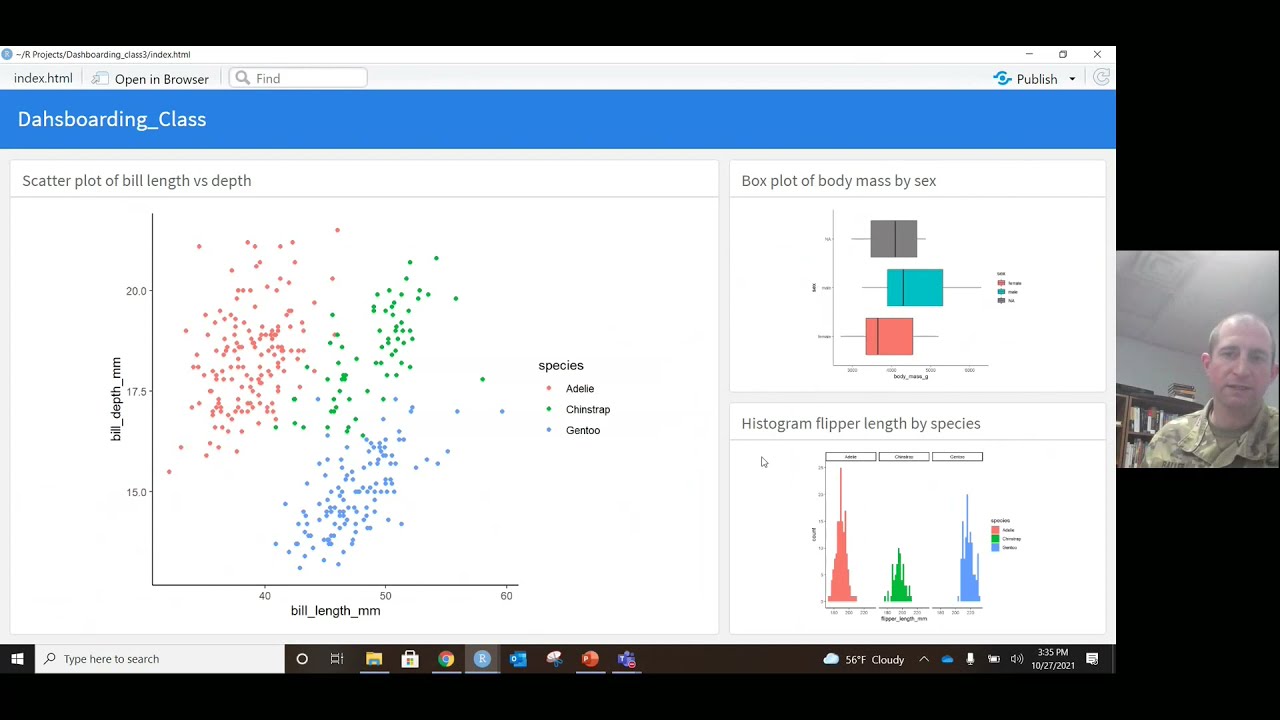Open Microsoft Teams from the taskbar
The width and height of the screenshot is (1280, 720).
(626, 659)
